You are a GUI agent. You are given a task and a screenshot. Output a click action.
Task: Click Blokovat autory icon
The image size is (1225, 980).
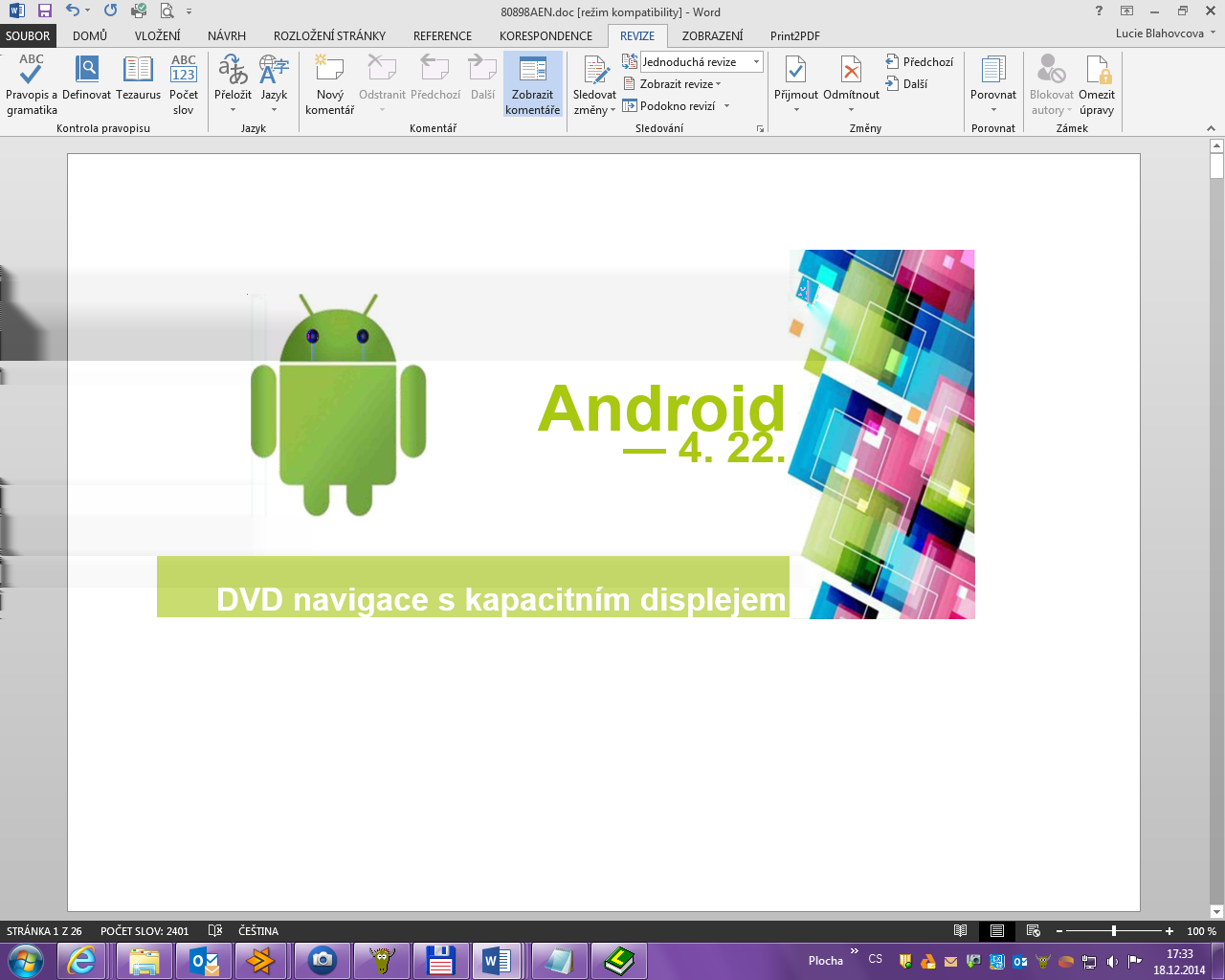click(1052, 70)
